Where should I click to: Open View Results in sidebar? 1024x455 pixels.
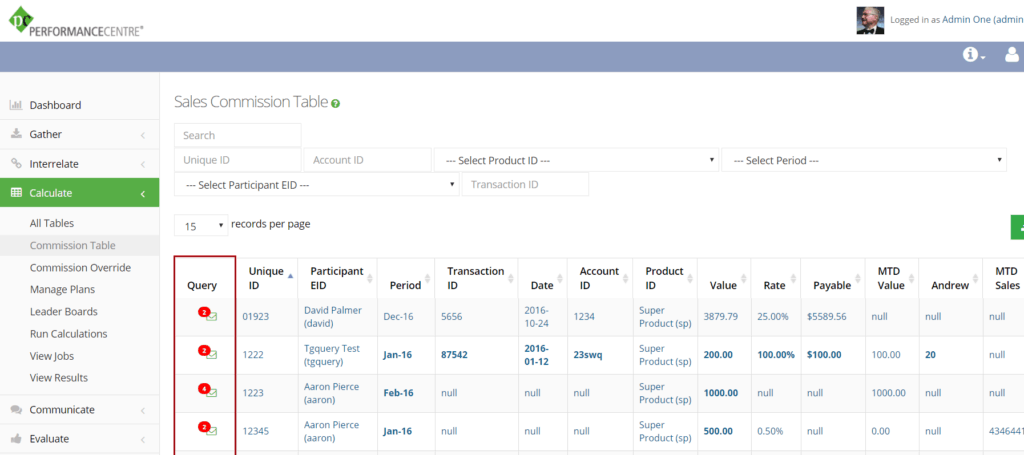(x=59, y=377)
